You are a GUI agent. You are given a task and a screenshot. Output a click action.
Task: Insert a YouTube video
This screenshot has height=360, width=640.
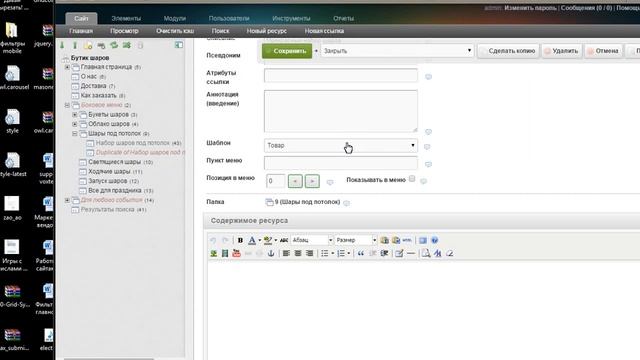tap(236, 253)
